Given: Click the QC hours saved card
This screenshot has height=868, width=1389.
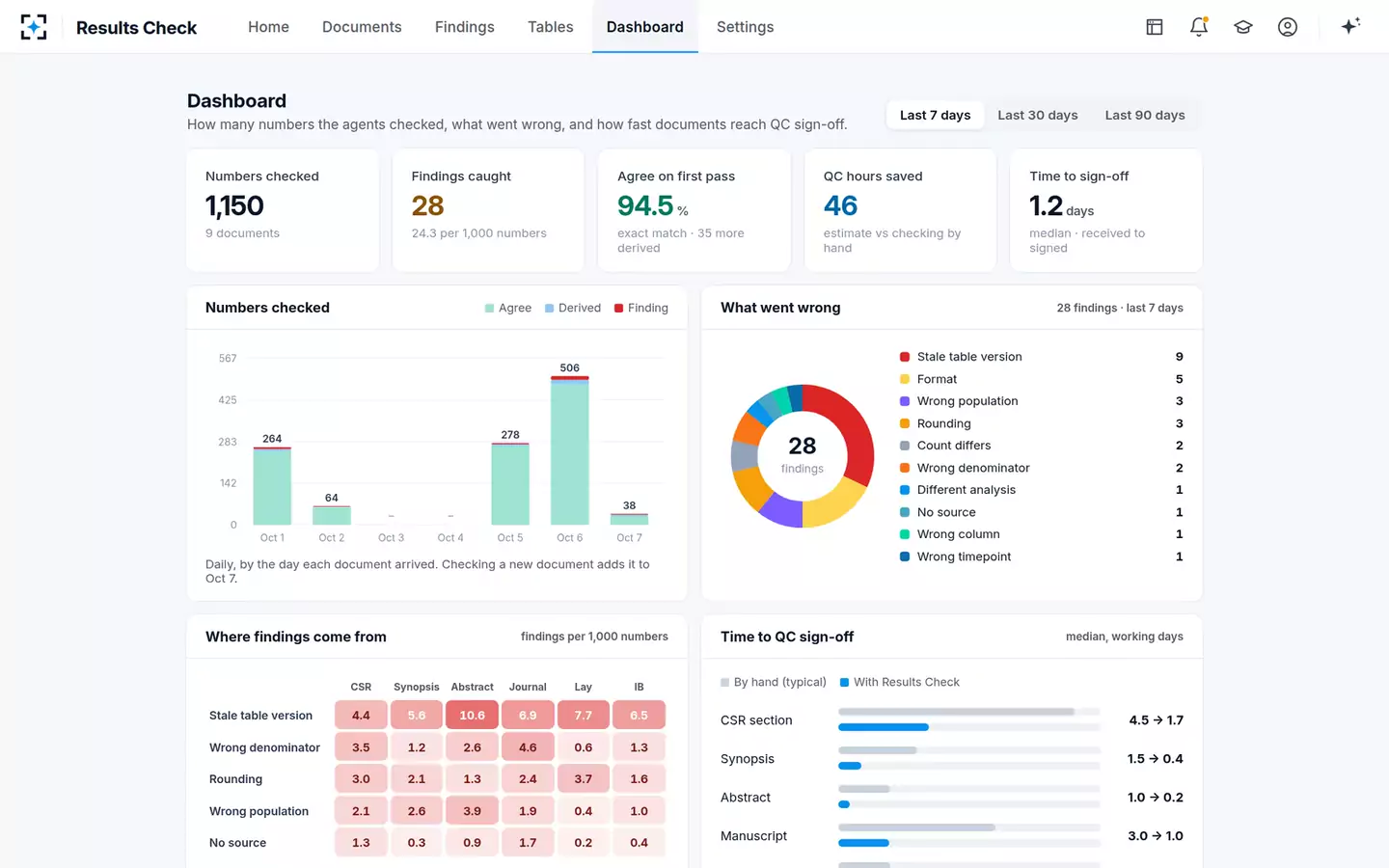Looking at the screenshot, I should point(900,210).
